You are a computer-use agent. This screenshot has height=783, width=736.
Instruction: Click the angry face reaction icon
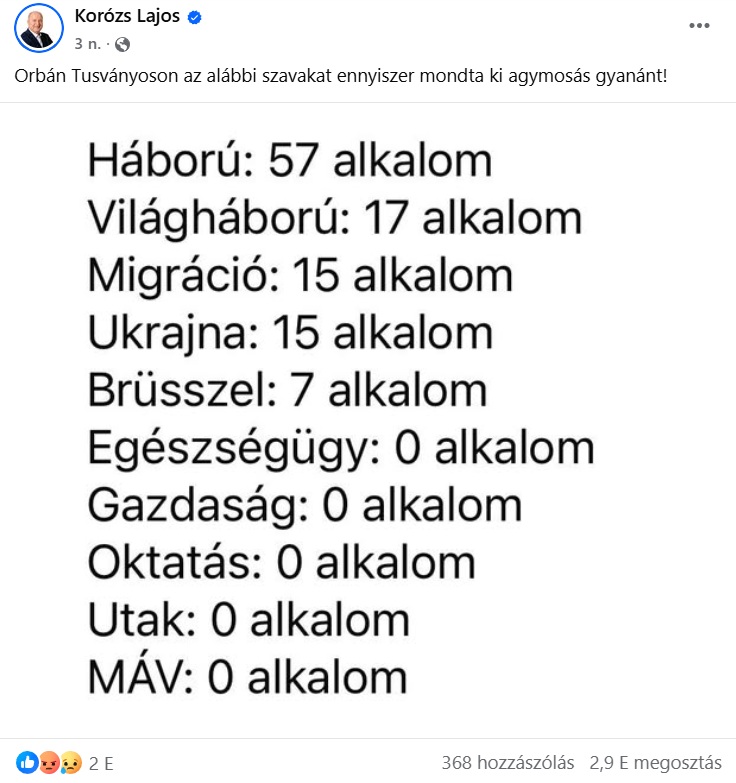coord(49,763)
